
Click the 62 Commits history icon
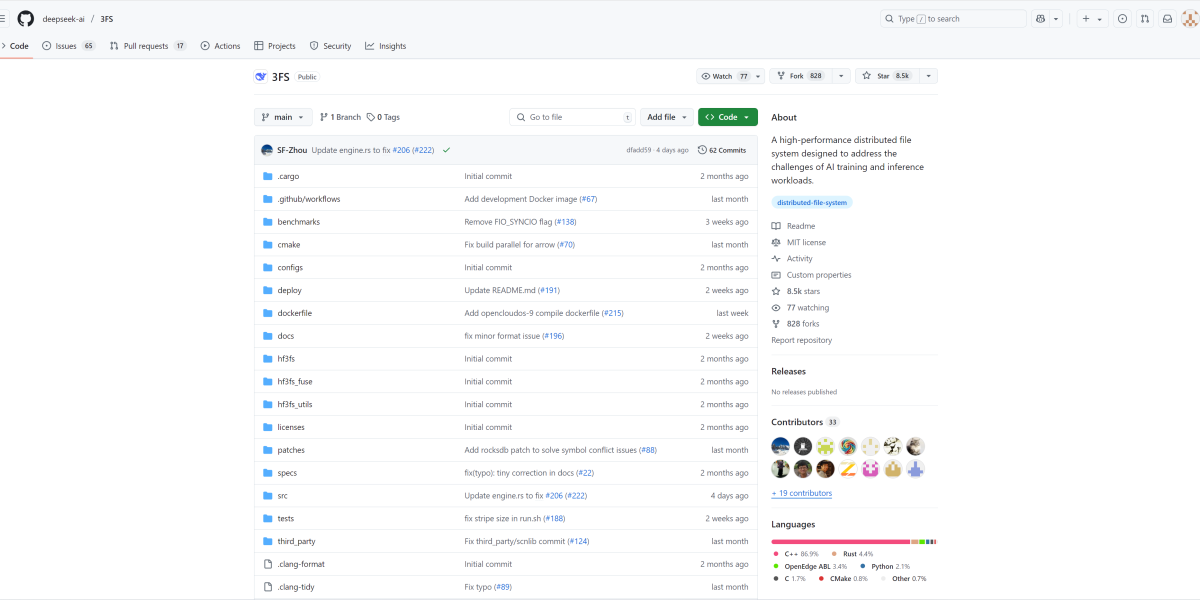click(702, 150)
